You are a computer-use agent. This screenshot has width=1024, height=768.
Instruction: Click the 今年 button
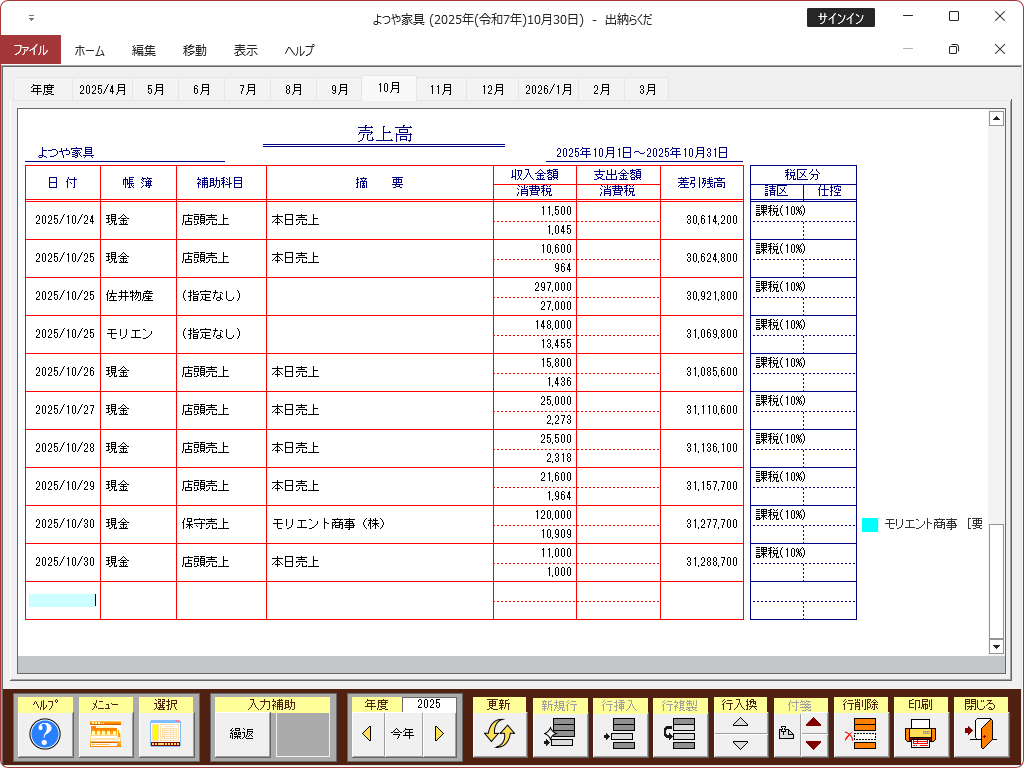402,734
